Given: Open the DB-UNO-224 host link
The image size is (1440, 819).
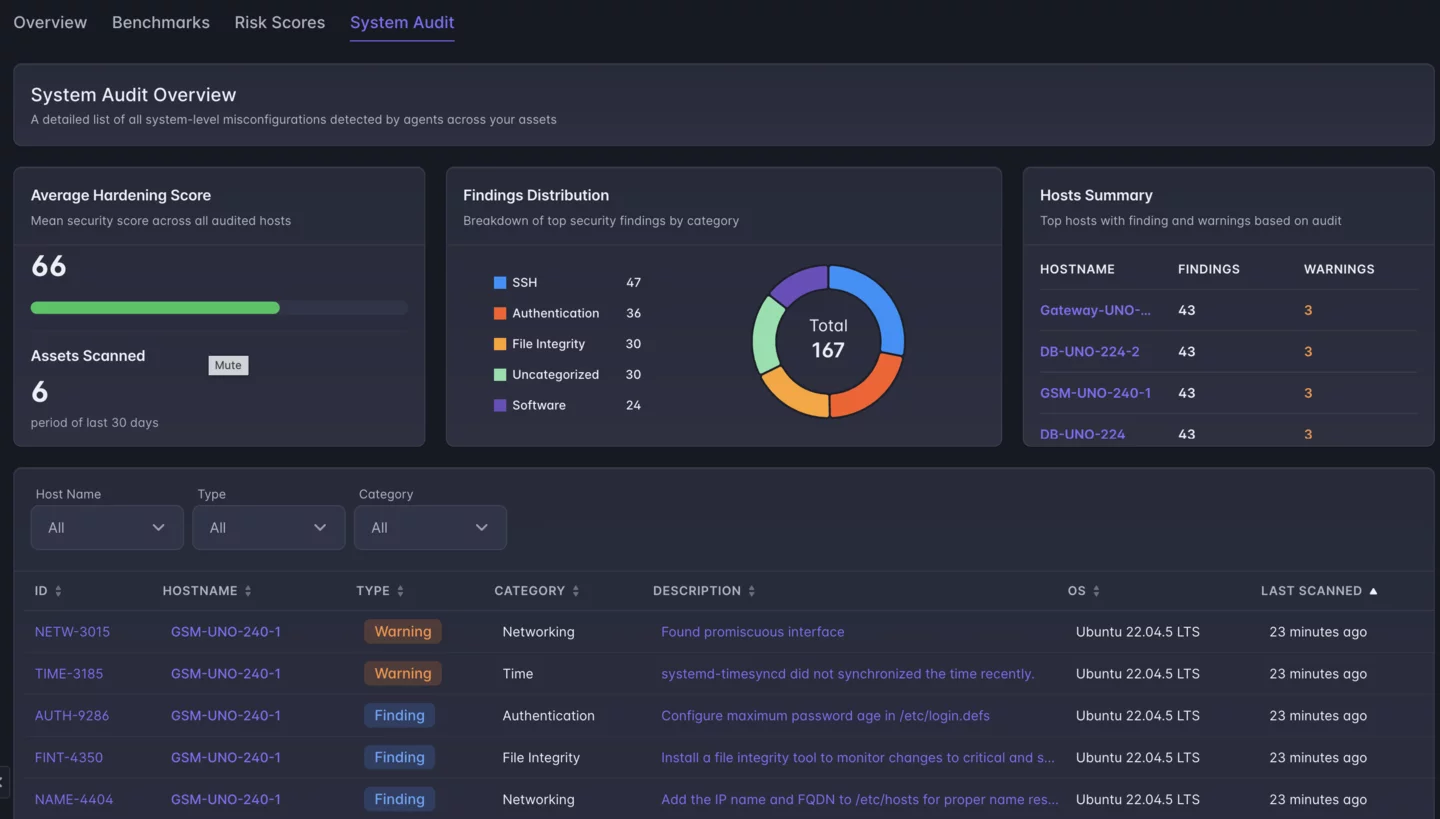Looking at the screenshot, I should coord(1082,434).
